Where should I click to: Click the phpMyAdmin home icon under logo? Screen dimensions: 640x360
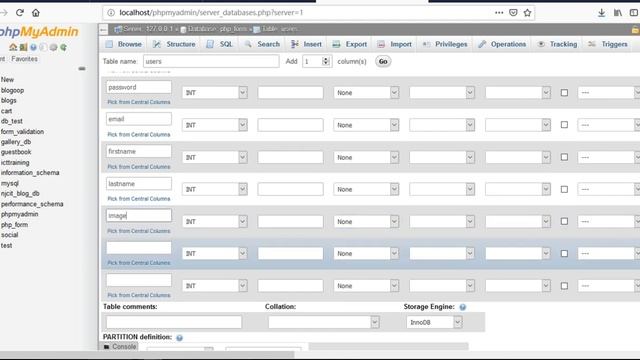13,47
